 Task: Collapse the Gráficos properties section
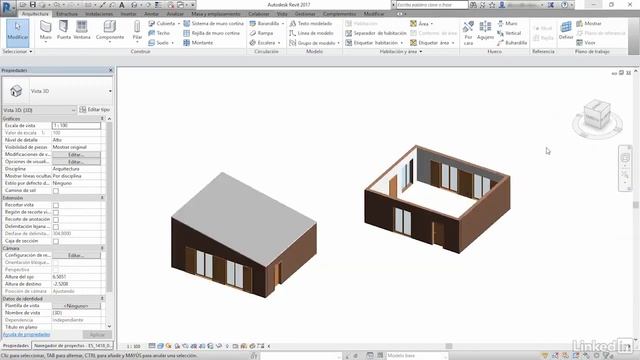click(x=102, y=118)
